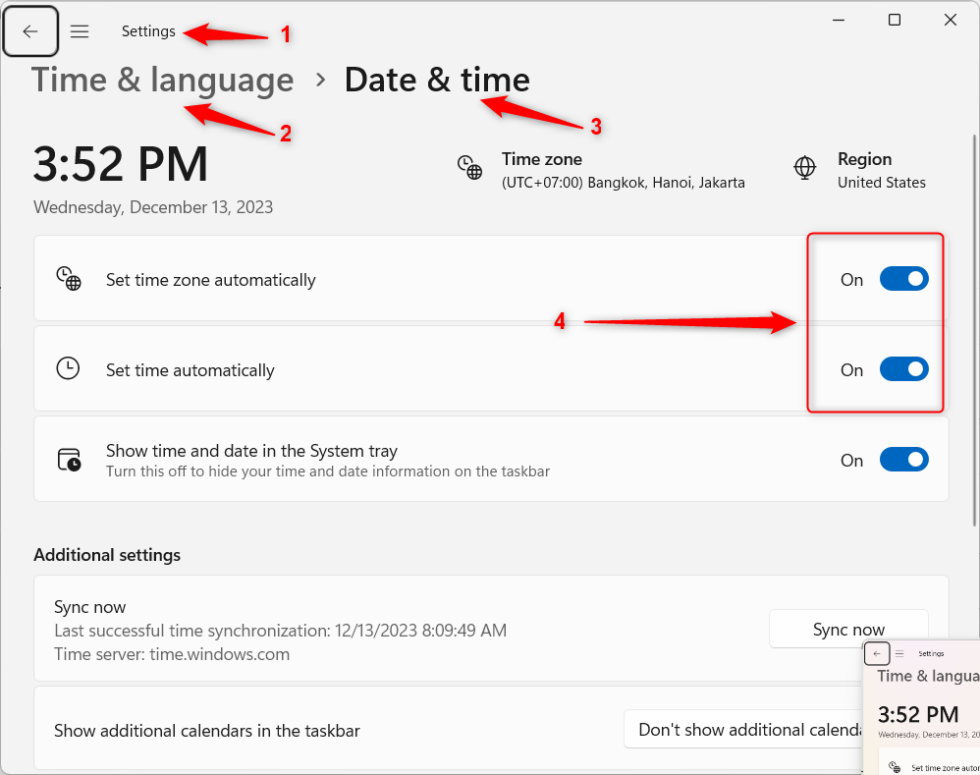Click the icon beside Set time zone automatically

[68, 279]
